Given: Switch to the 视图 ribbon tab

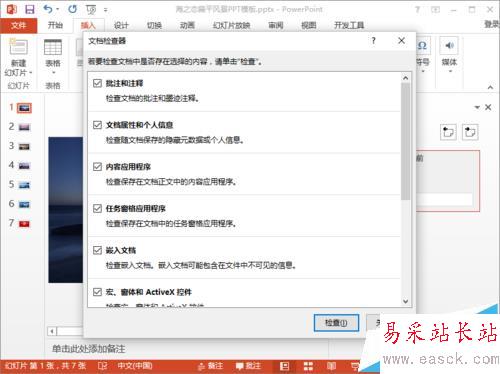Looking at the screenshot, I should tap(308, 25).
